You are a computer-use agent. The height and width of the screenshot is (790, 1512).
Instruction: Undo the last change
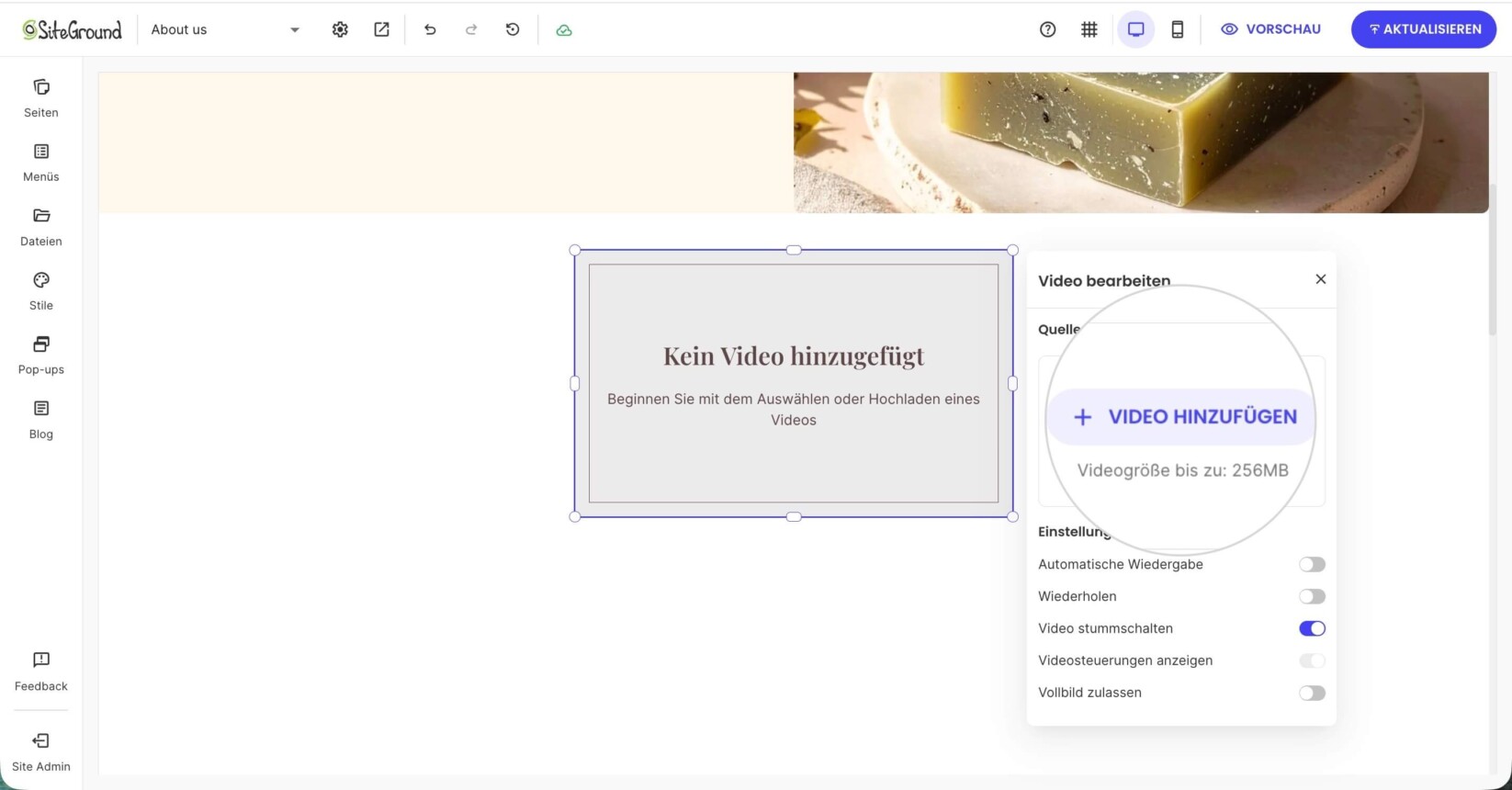click(x=430, y=29)
